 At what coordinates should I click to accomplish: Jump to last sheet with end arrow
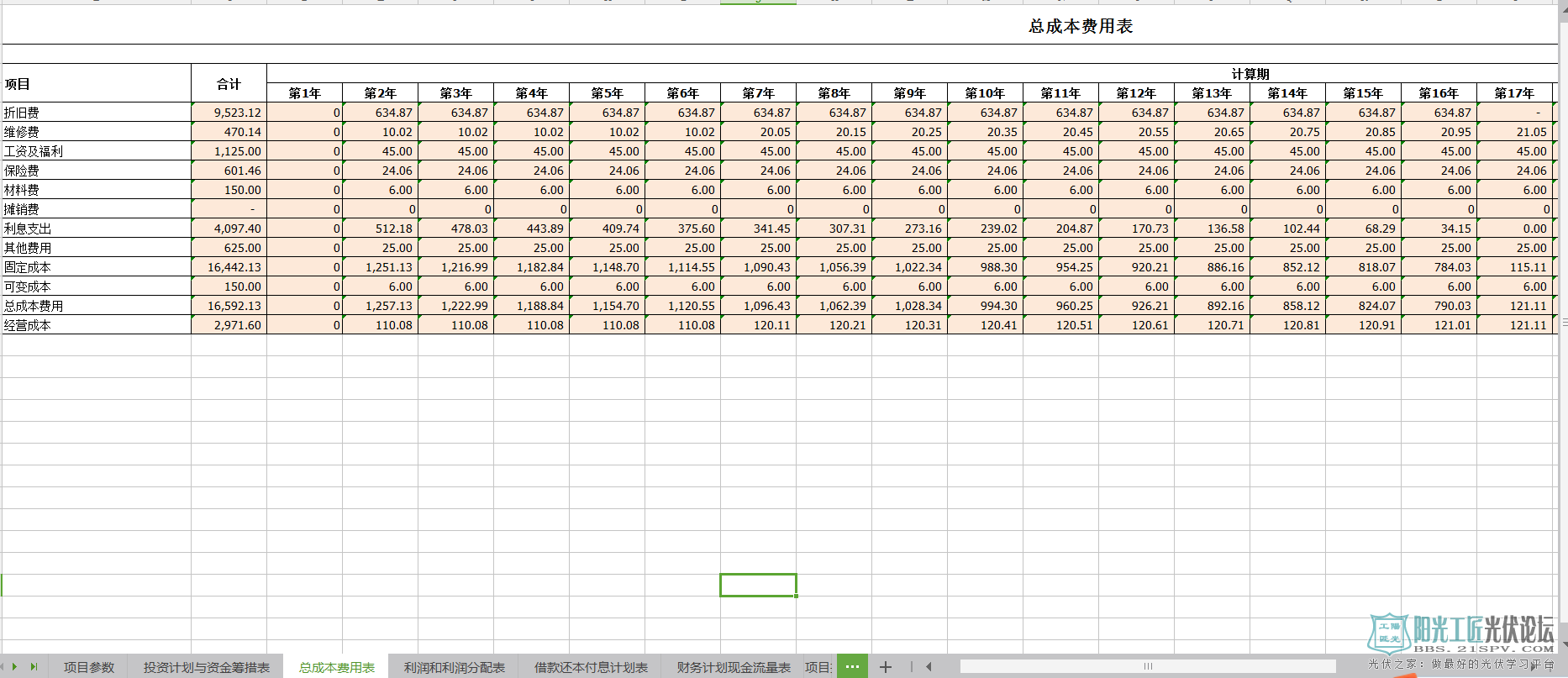click(x=34, y=667)
